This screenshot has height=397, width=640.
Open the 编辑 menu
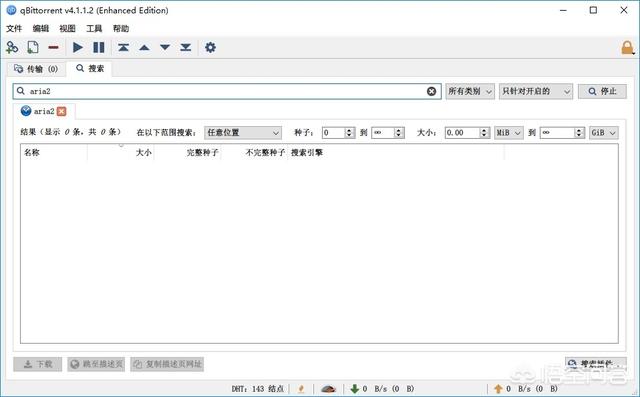point(41,29)
